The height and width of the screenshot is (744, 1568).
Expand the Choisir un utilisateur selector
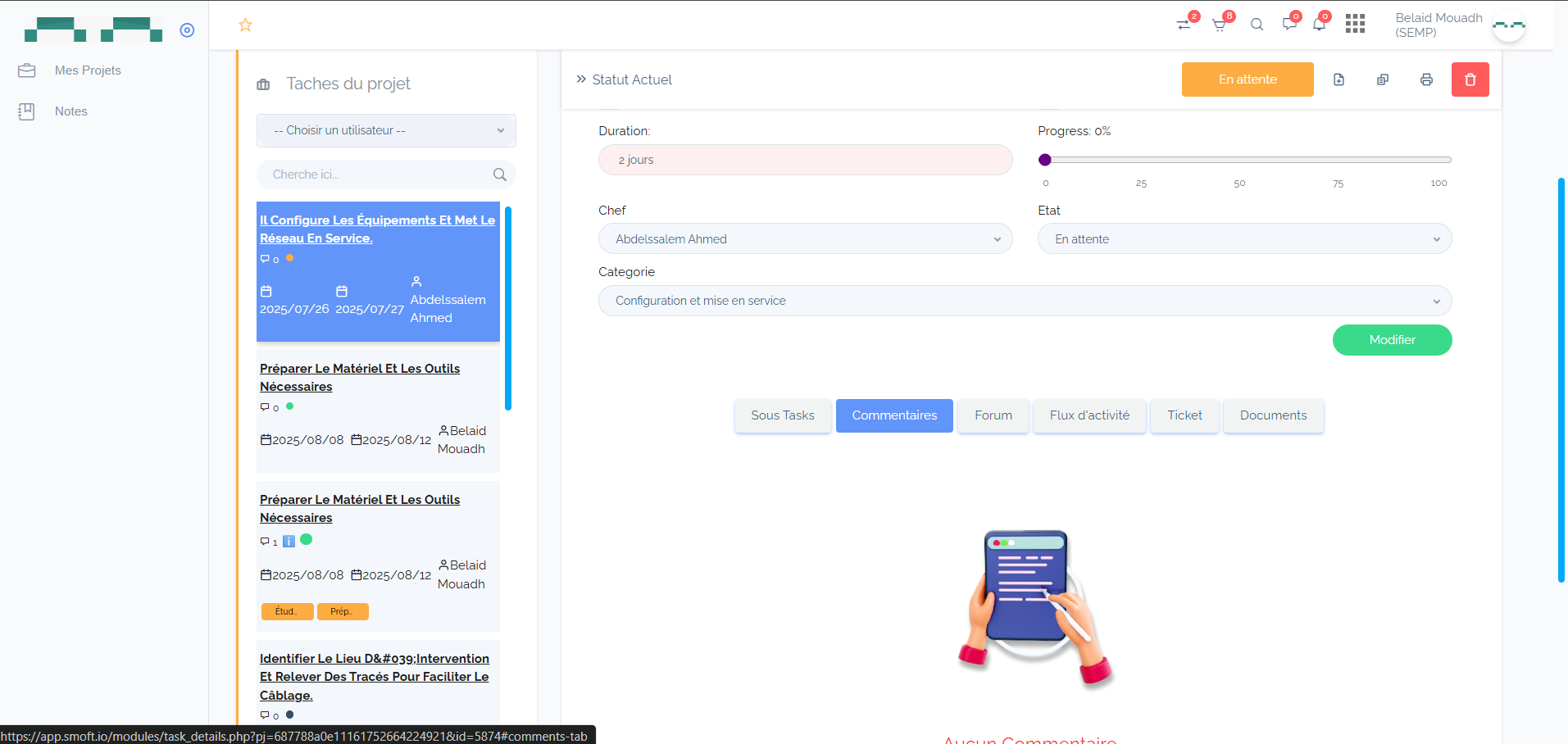[x=386, y=131]
